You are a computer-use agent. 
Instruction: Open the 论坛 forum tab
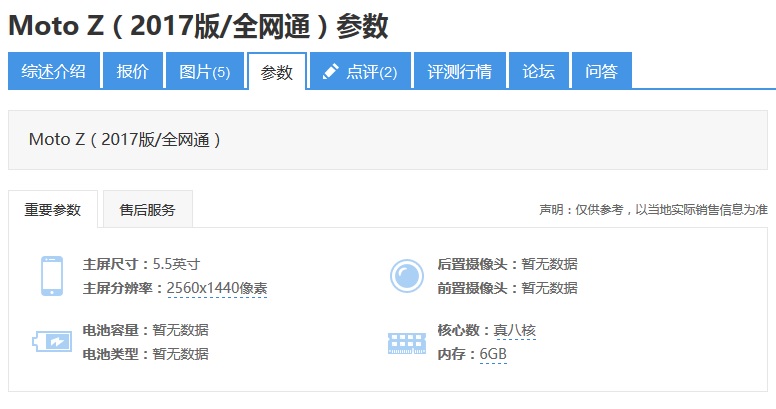point(538,72)
